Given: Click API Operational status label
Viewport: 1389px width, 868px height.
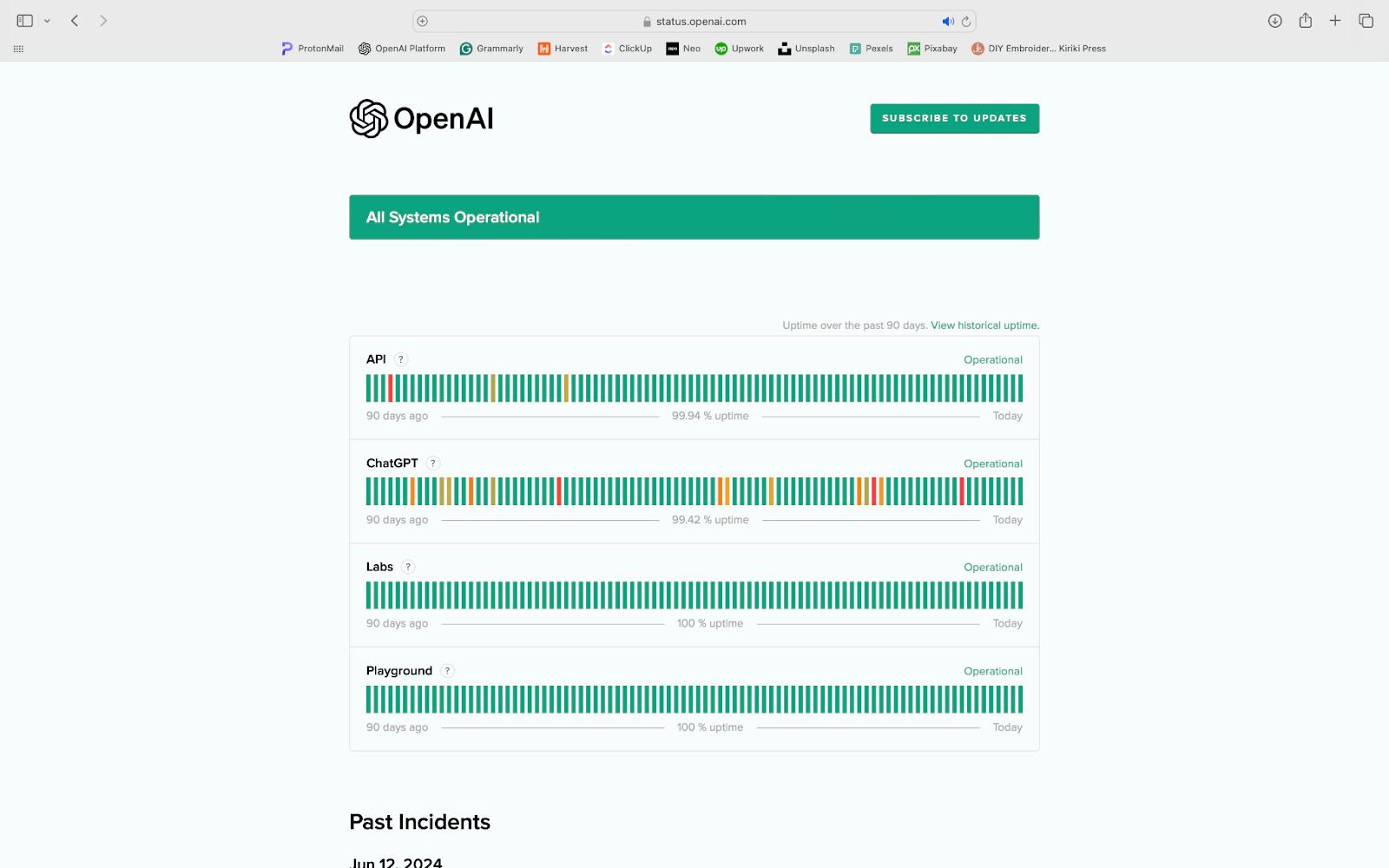Looking at the screenshot, I should click(993, 359).
